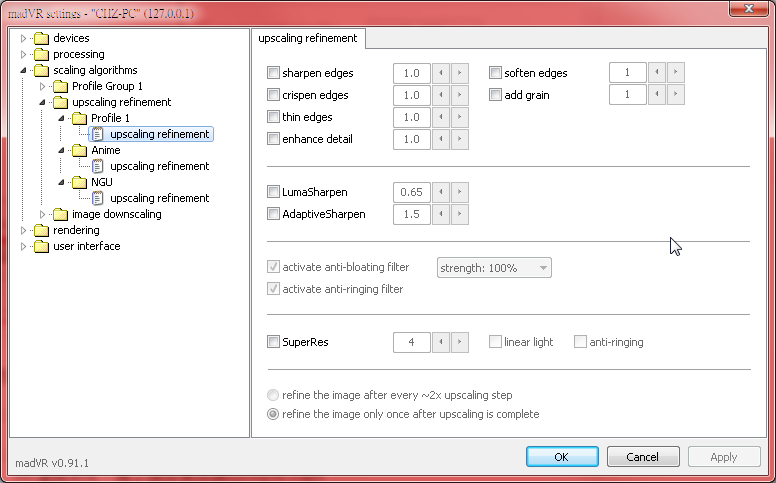Enable the SuperRes checkbox
This screenshot has width=776, height=483.
click(273, 341)
